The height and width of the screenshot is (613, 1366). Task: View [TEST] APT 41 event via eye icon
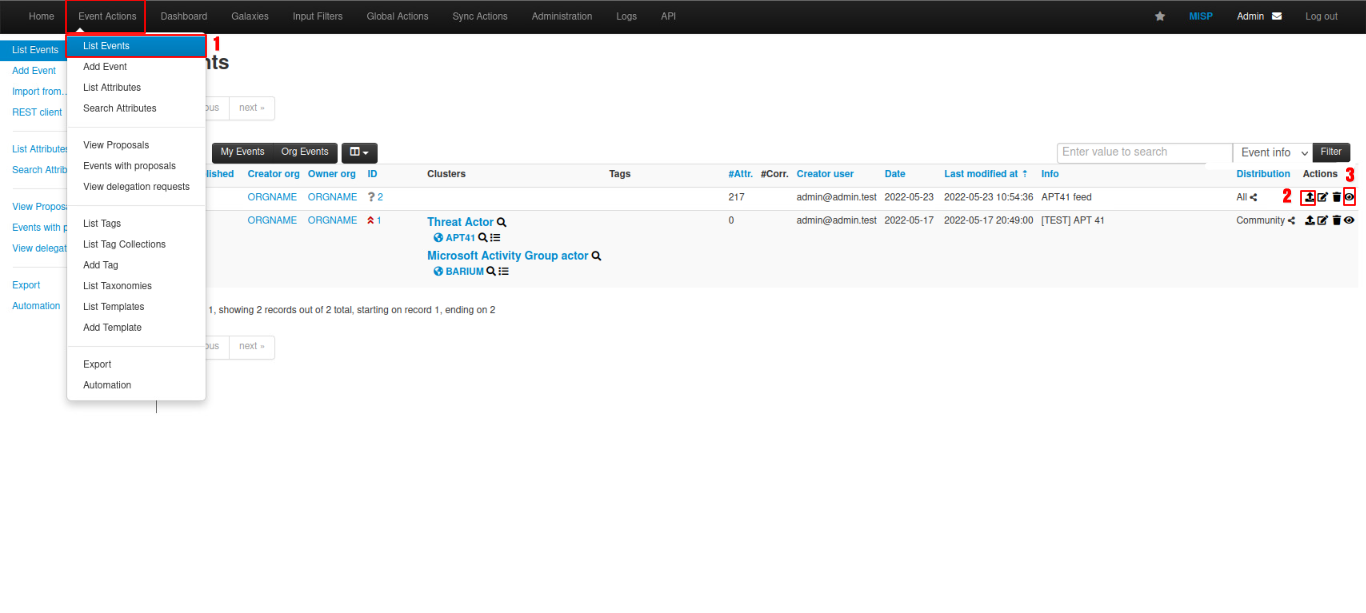[1349, 221]
